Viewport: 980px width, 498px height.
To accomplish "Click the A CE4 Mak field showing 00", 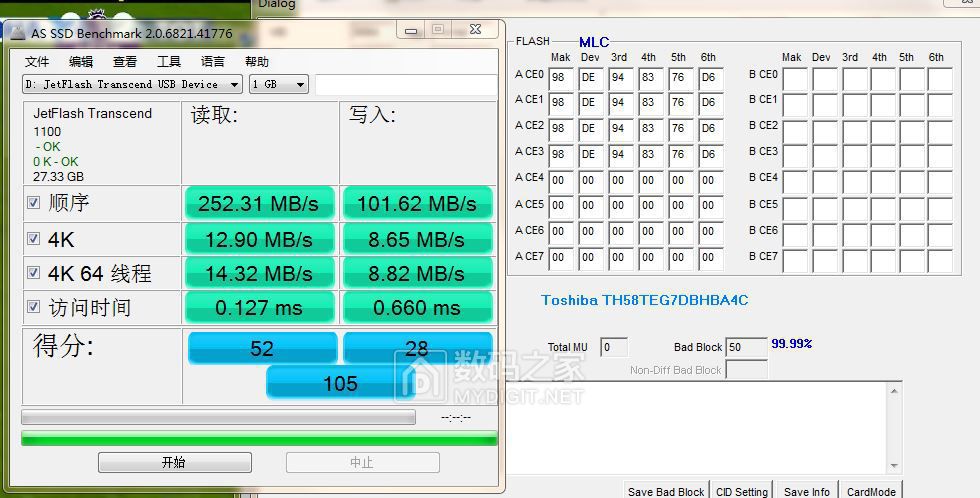I will point(561,181).
